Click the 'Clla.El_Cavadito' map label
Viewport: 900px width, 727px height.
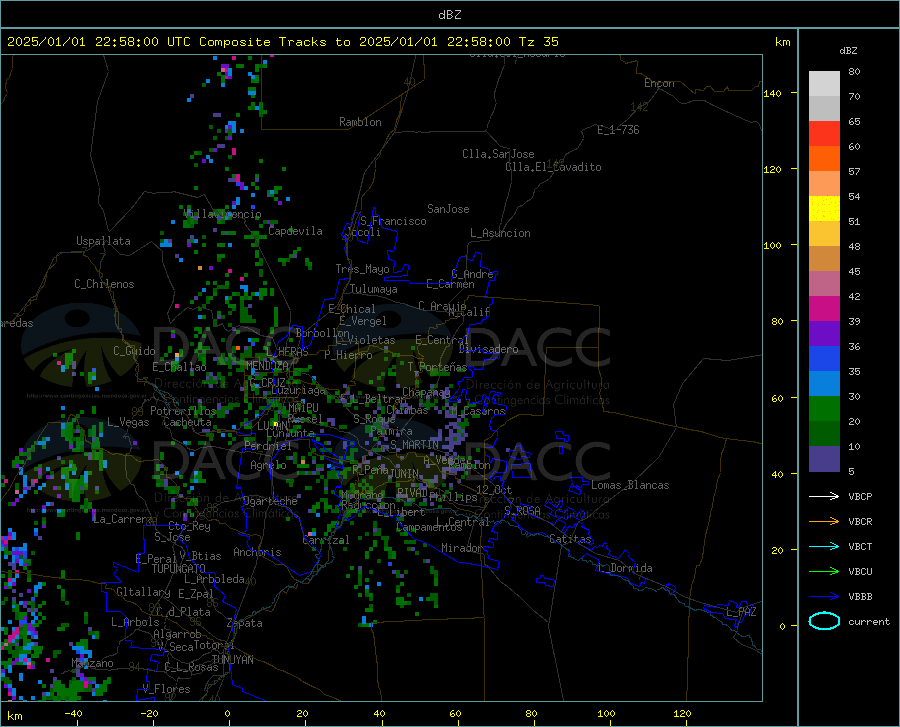553,167
